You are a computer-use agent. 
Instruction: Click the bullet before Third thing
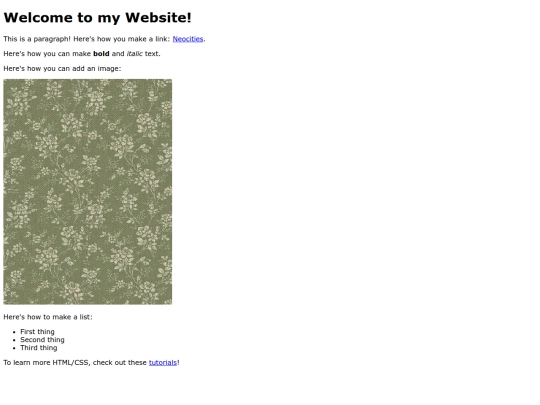(14, 348)
